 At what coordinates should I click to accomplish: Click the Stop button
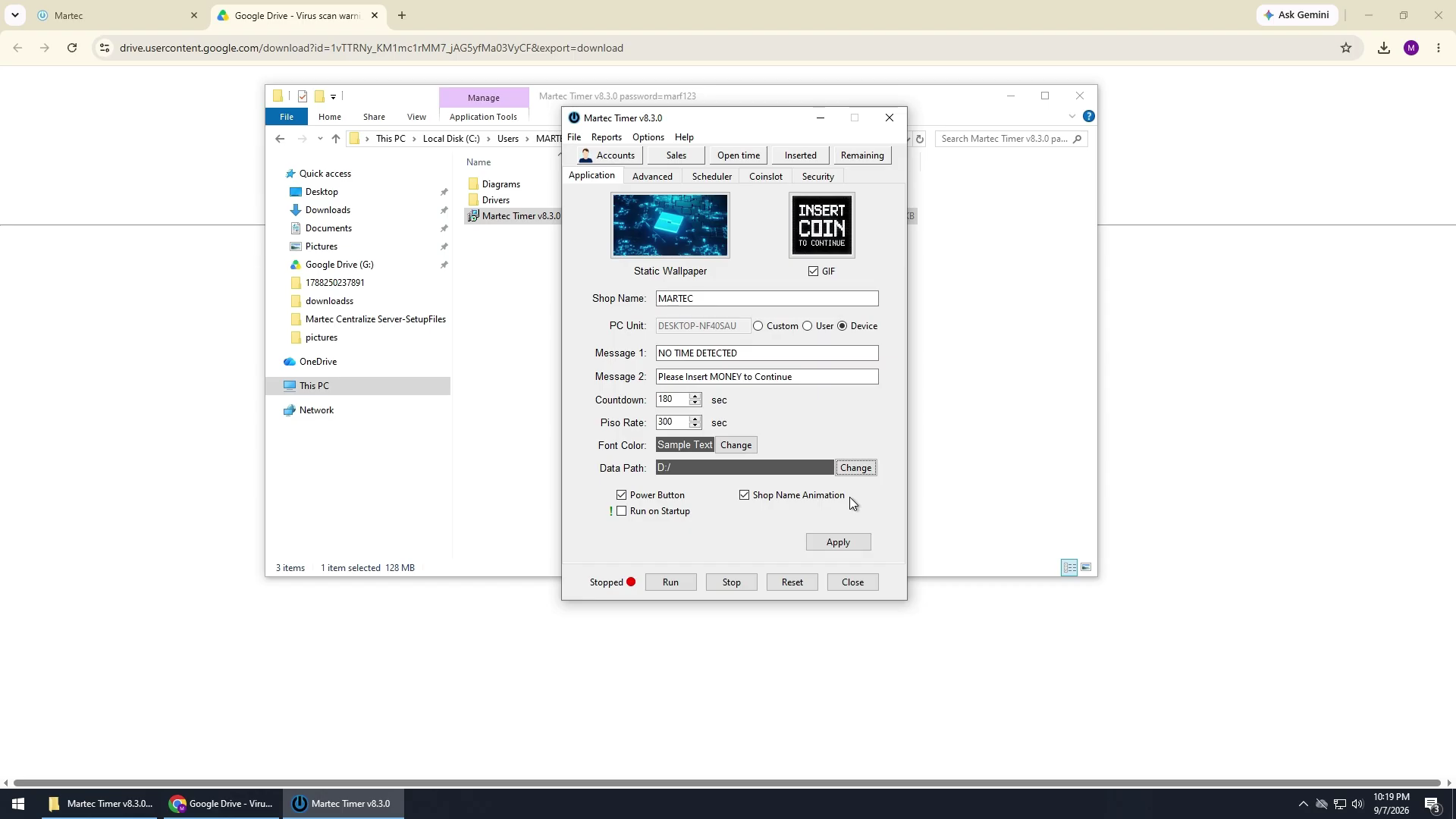[731, 582]
